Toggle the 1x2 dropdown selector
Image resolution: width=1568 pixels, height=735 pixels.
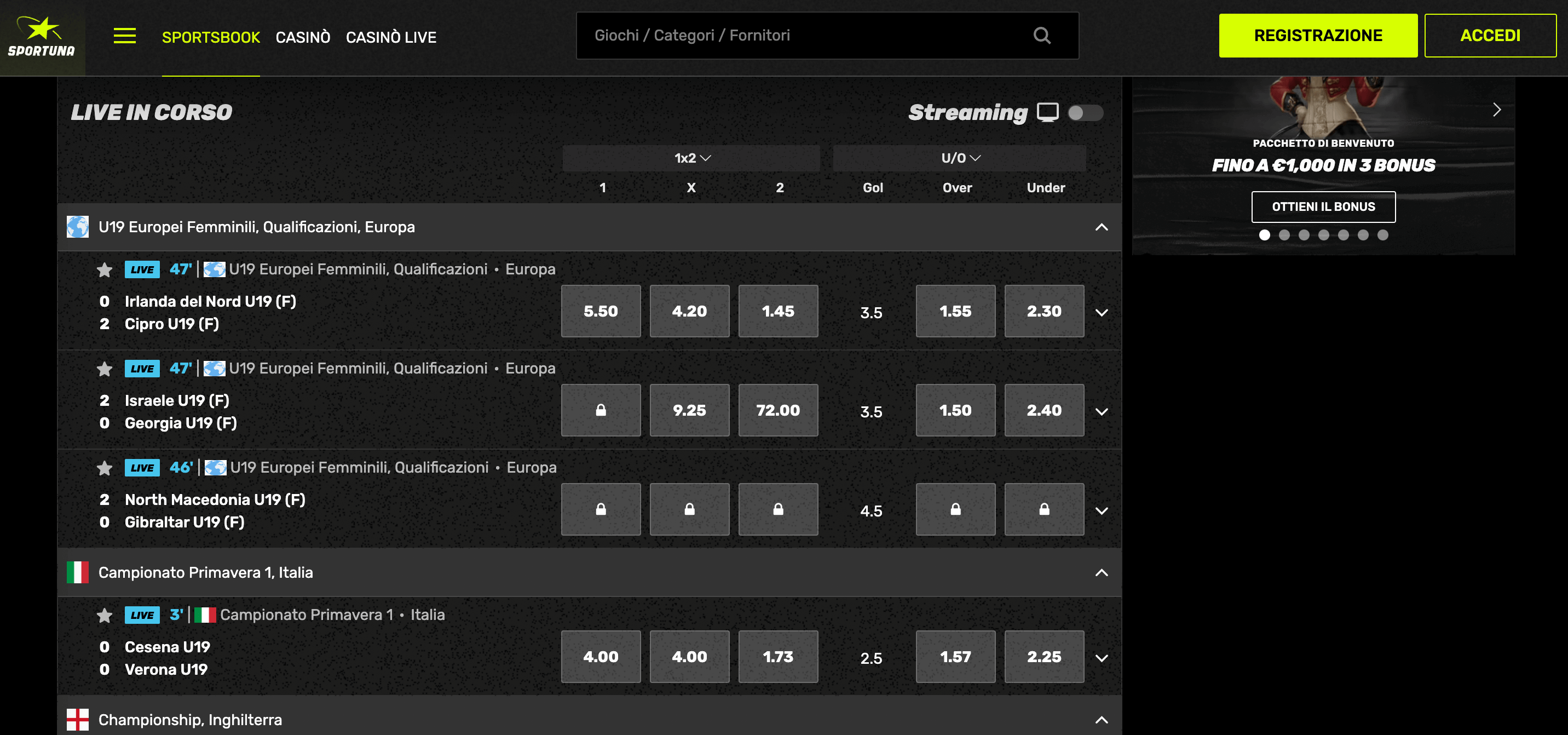click(x=690, y=158)
